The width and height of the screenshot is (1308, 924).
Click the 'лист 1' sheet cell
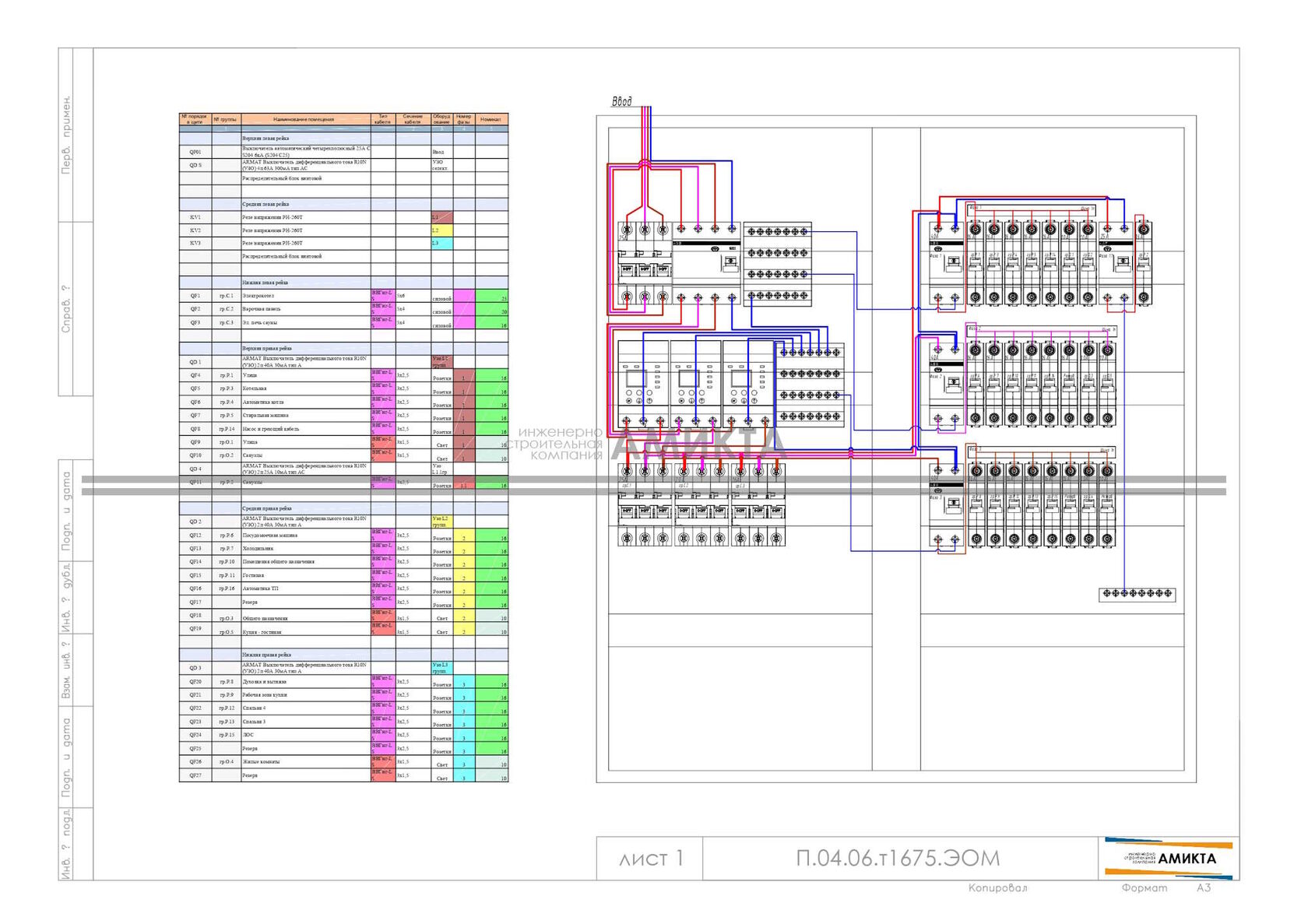coord(650,859)
